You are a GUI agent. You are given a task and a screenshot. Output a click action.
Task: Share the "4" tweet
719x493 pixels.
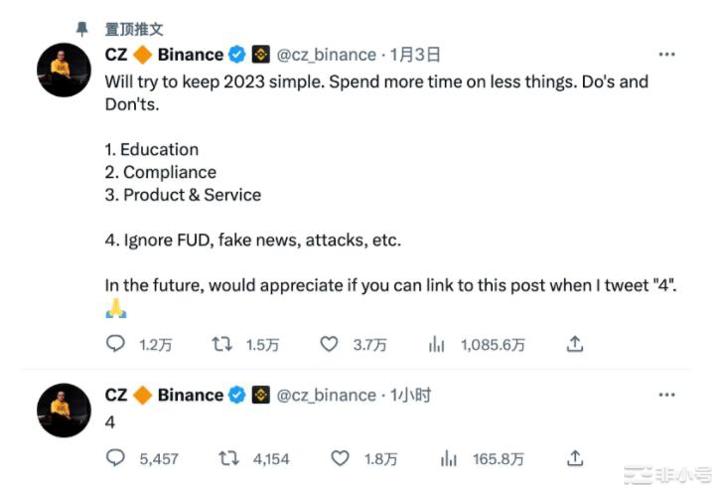coord(575,458)
